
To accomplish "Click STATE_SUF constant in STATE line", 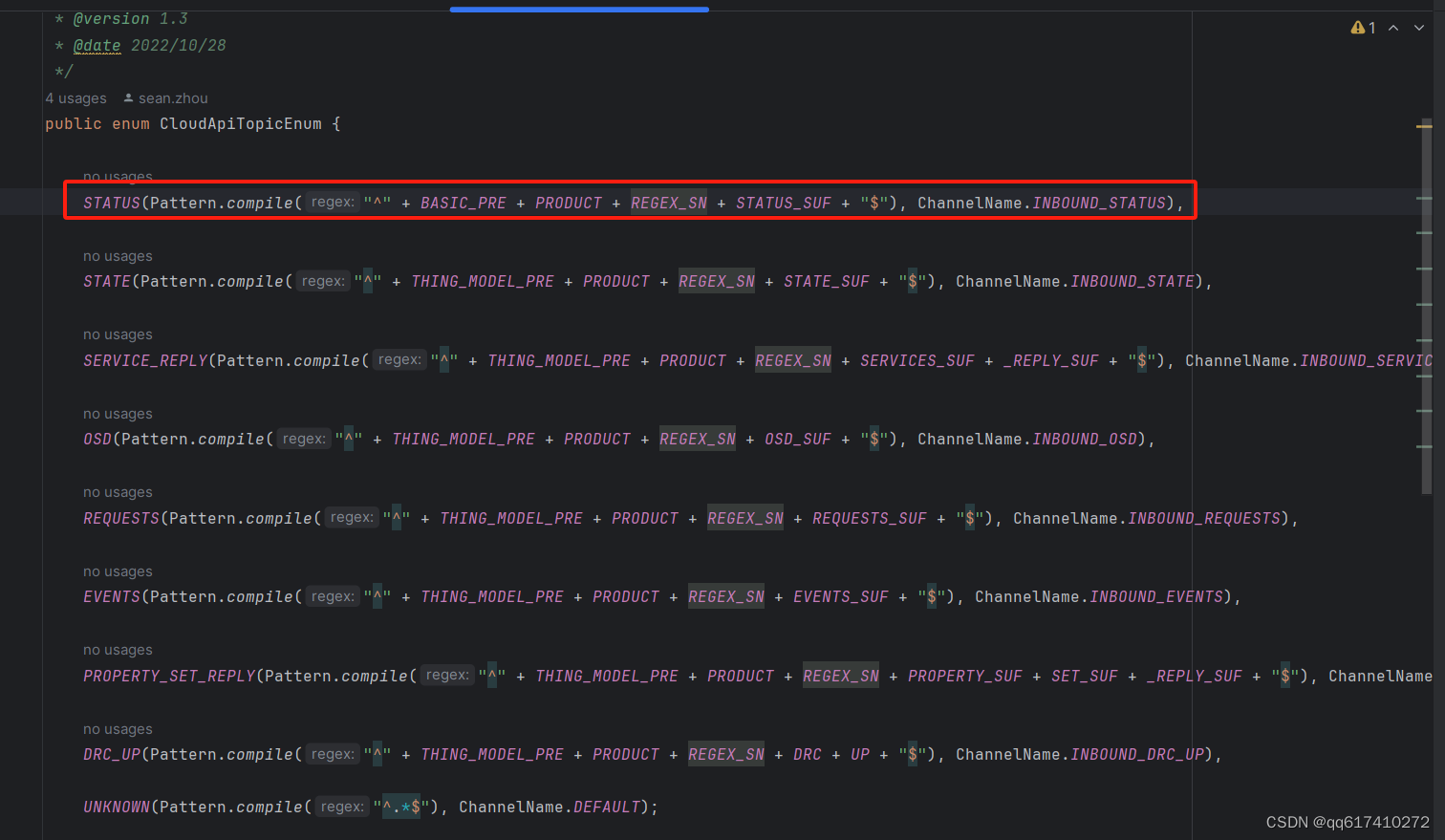I will tap(827, 282).
